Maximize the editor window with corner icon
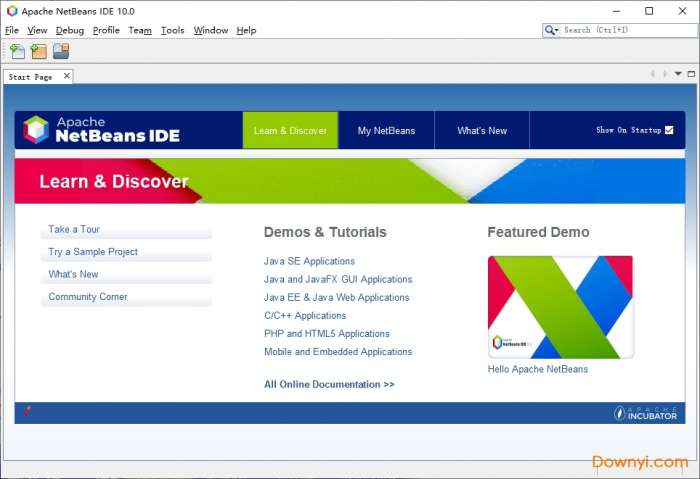Viewport: 700px width, 479px height. coord(690,74)
